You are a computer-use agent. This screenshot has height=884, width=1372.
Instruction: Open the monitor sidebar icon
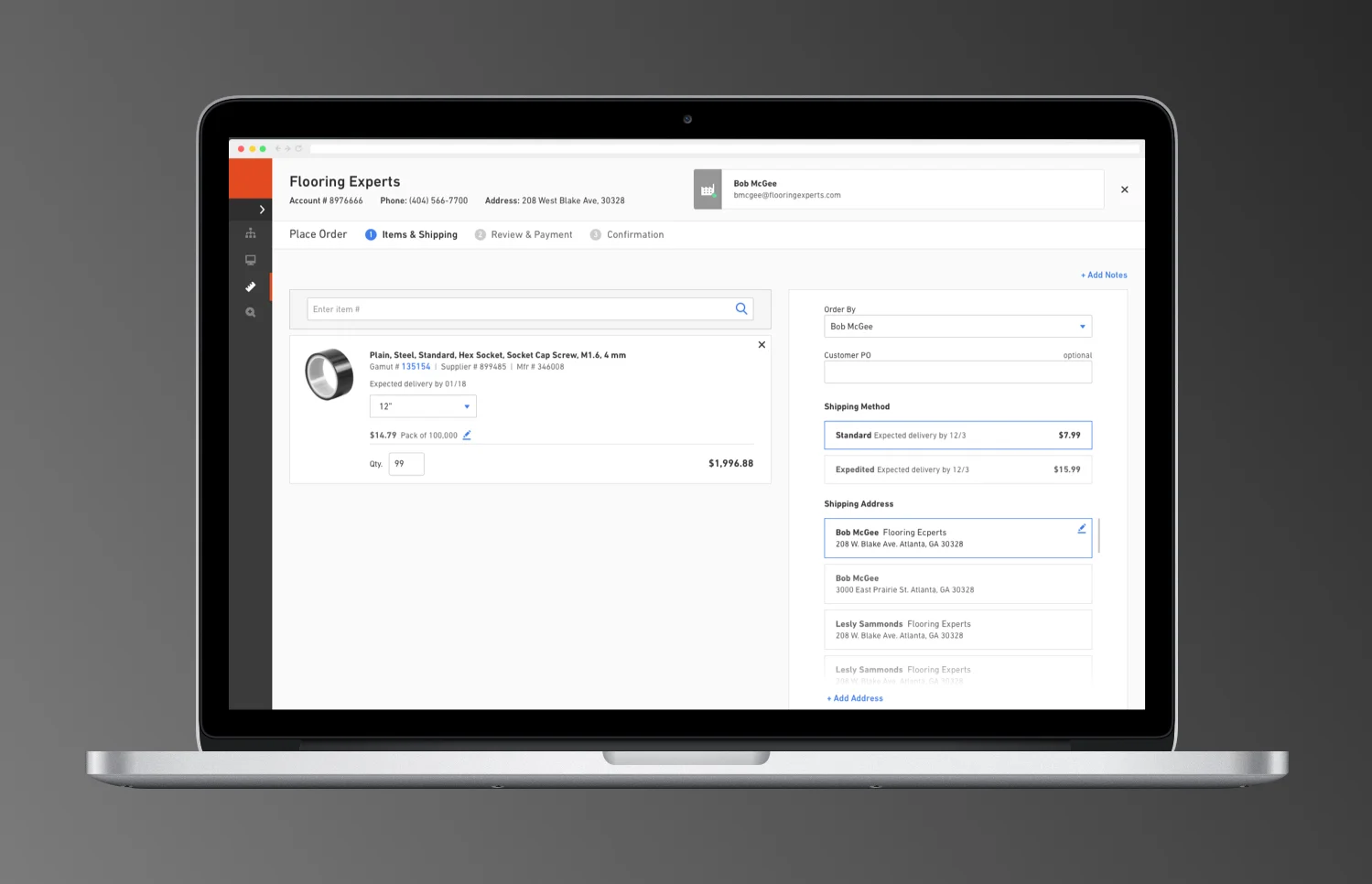[x=250, y=260]
